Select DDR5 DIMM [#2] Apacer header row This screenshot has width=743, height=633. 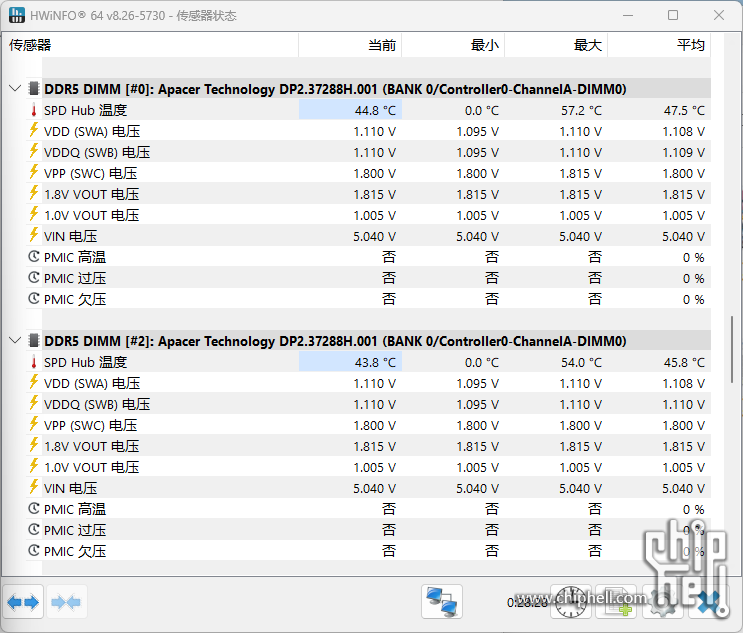coord(369,341)
